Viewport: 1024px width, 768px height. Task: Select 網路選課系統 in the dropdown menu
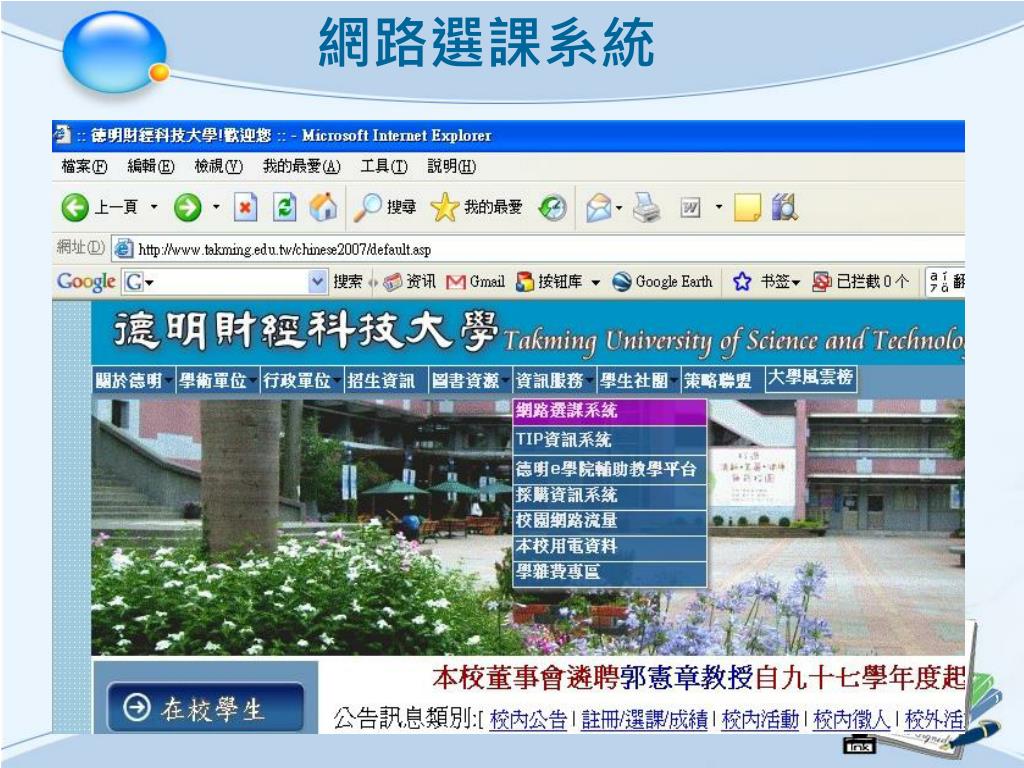coord(609,411)
